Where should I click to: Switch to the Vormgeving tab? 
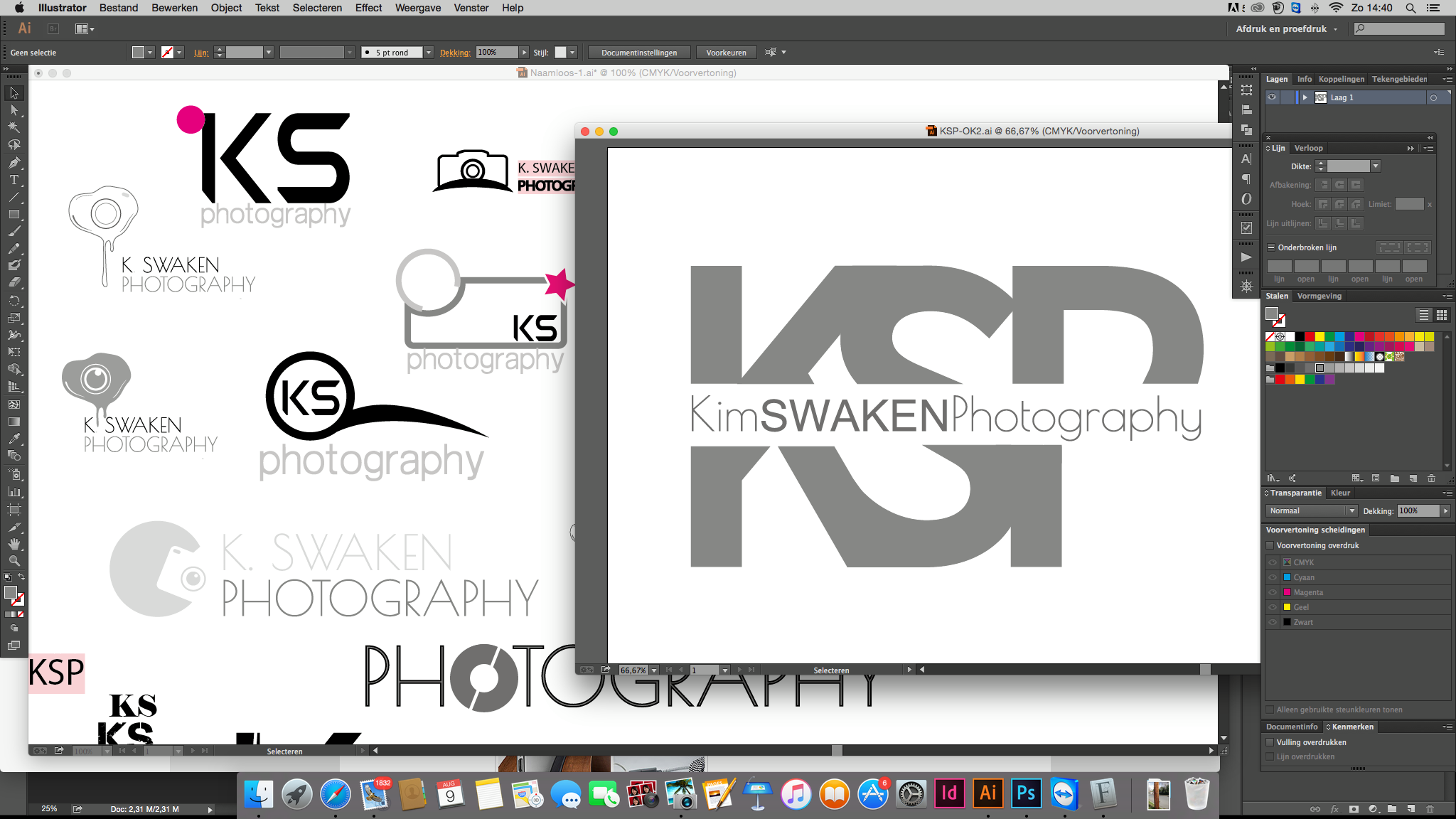click(x=1319, y=296)
